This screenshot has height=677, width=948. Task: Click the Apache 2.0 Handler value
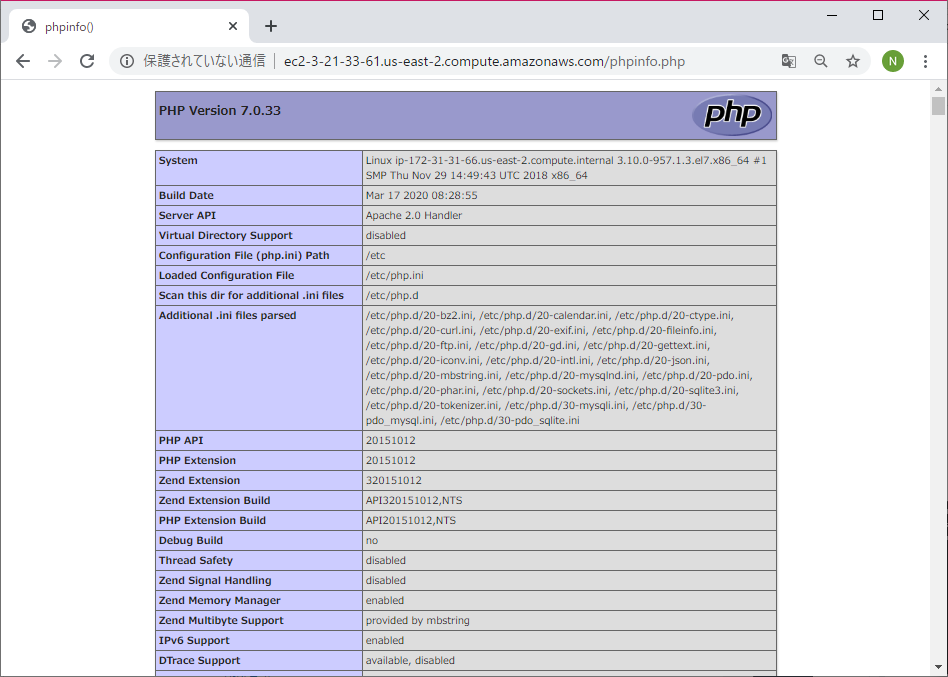pyautogui.click(x=414, y=216)
